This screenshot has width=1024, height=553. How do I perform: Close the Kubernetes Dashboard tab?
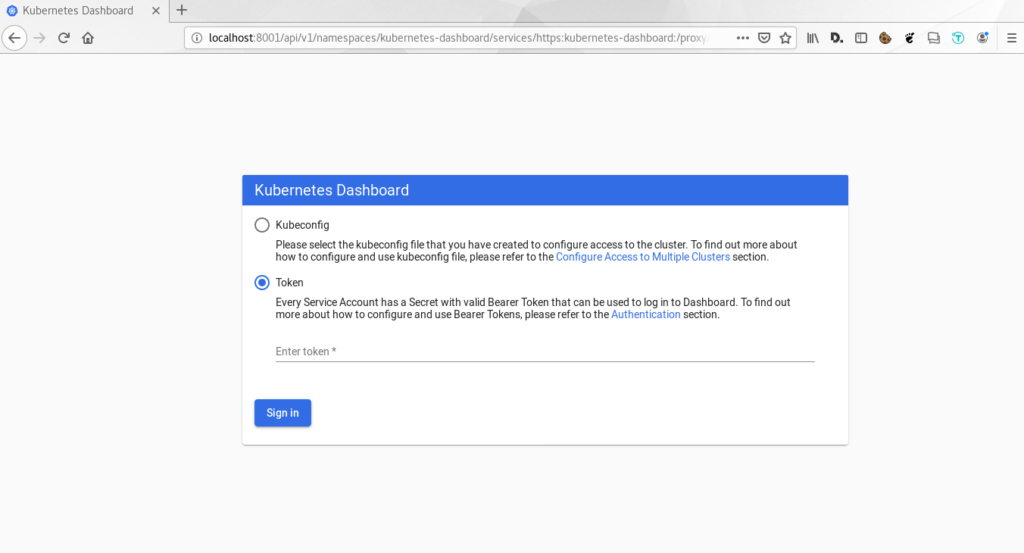[x=155, y=10]
